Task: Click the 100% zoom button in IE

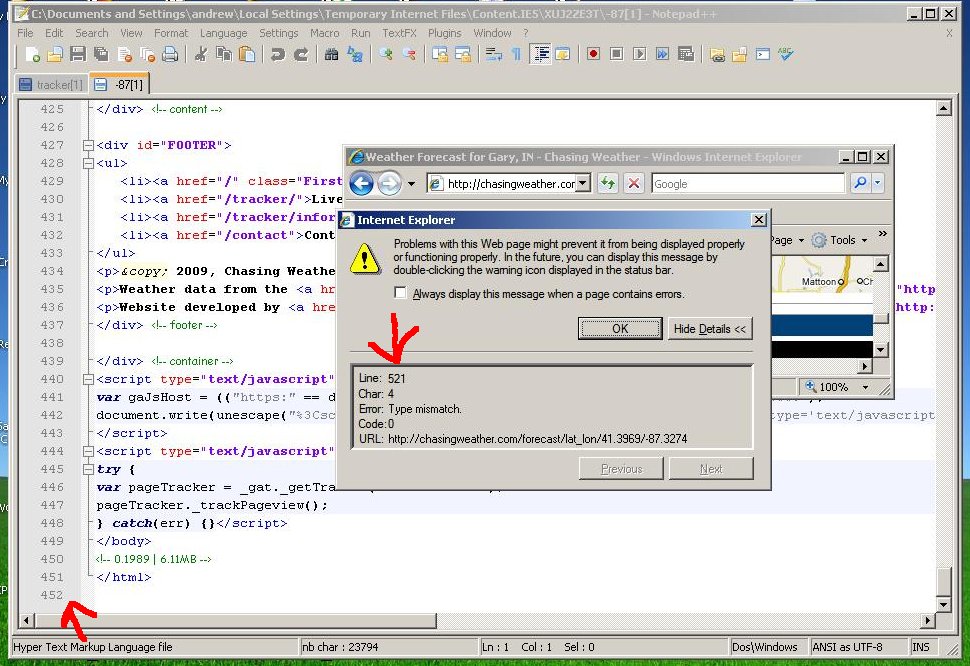Action: [x=827, y=387]
